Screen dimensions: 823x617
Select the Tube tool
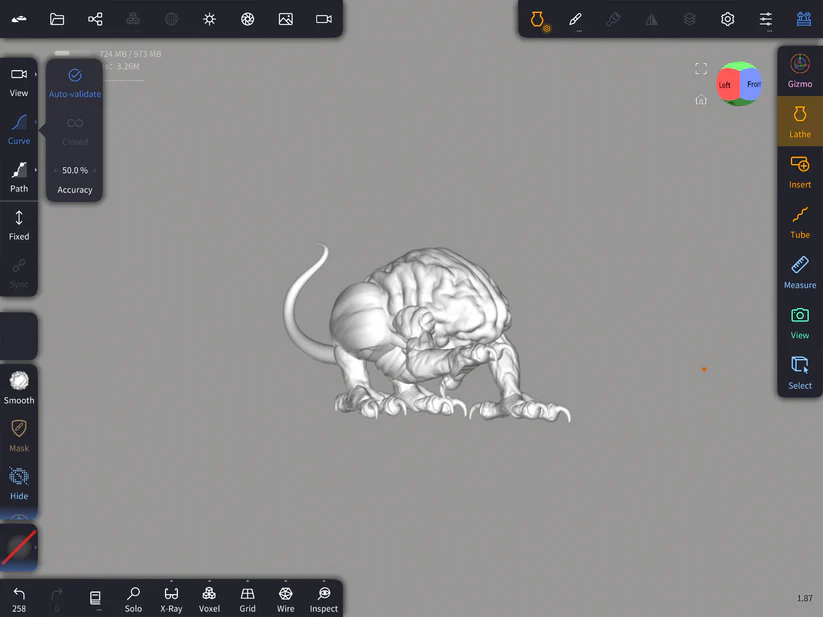(x=800, y=222)
